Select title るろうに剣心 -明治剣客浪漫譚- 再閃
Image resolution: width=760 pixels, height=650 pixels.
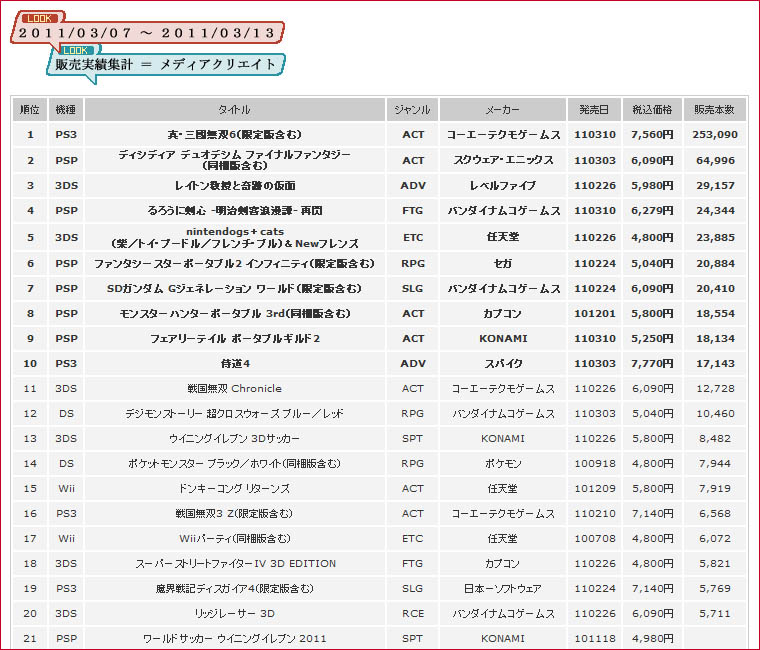(235, 210)
